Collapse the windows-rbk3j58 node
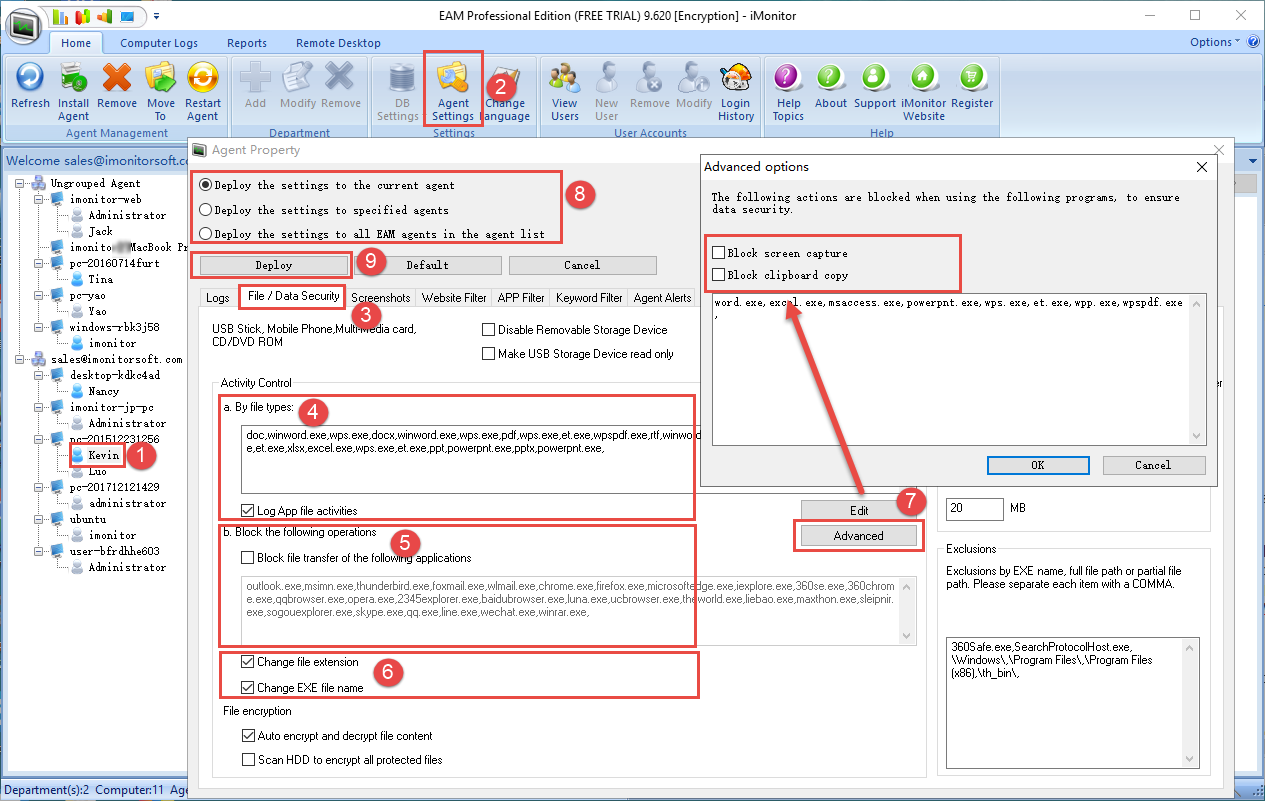Viewport: 1265px width, 801px height. click(x=39, y=327)
